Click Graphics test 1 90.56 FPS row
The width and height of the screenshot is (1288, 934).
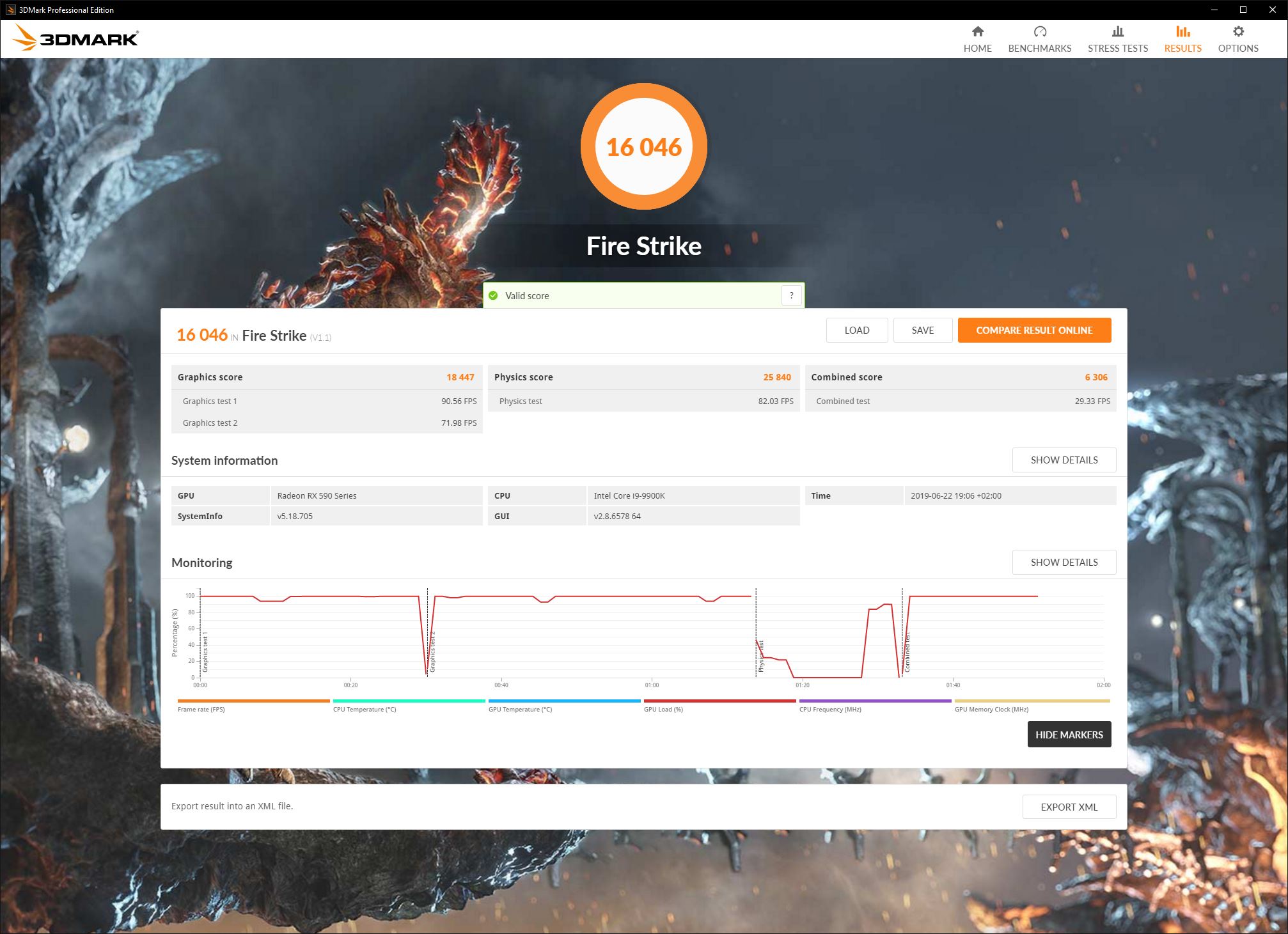327,401
